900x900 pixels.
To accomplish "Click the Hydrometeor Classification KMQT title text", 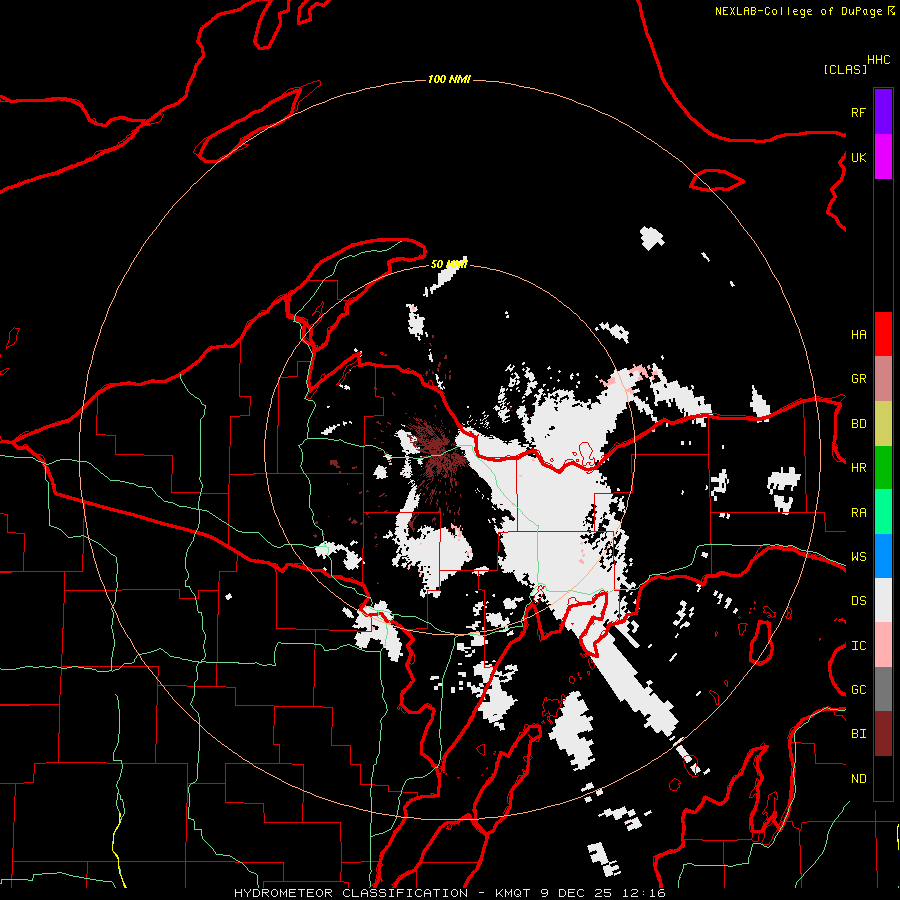I will (449, 893).
